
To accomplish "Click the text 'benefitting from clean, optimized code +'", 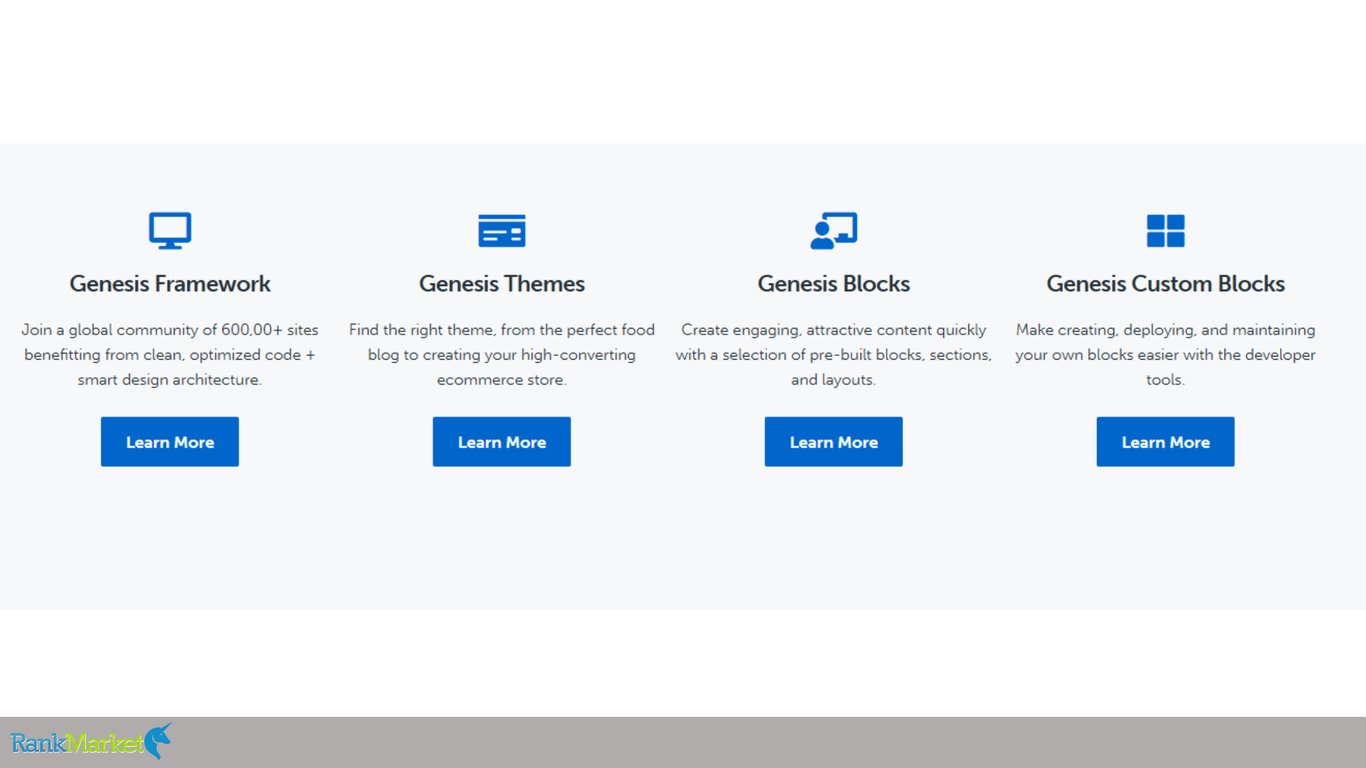I will coord(170,355).
